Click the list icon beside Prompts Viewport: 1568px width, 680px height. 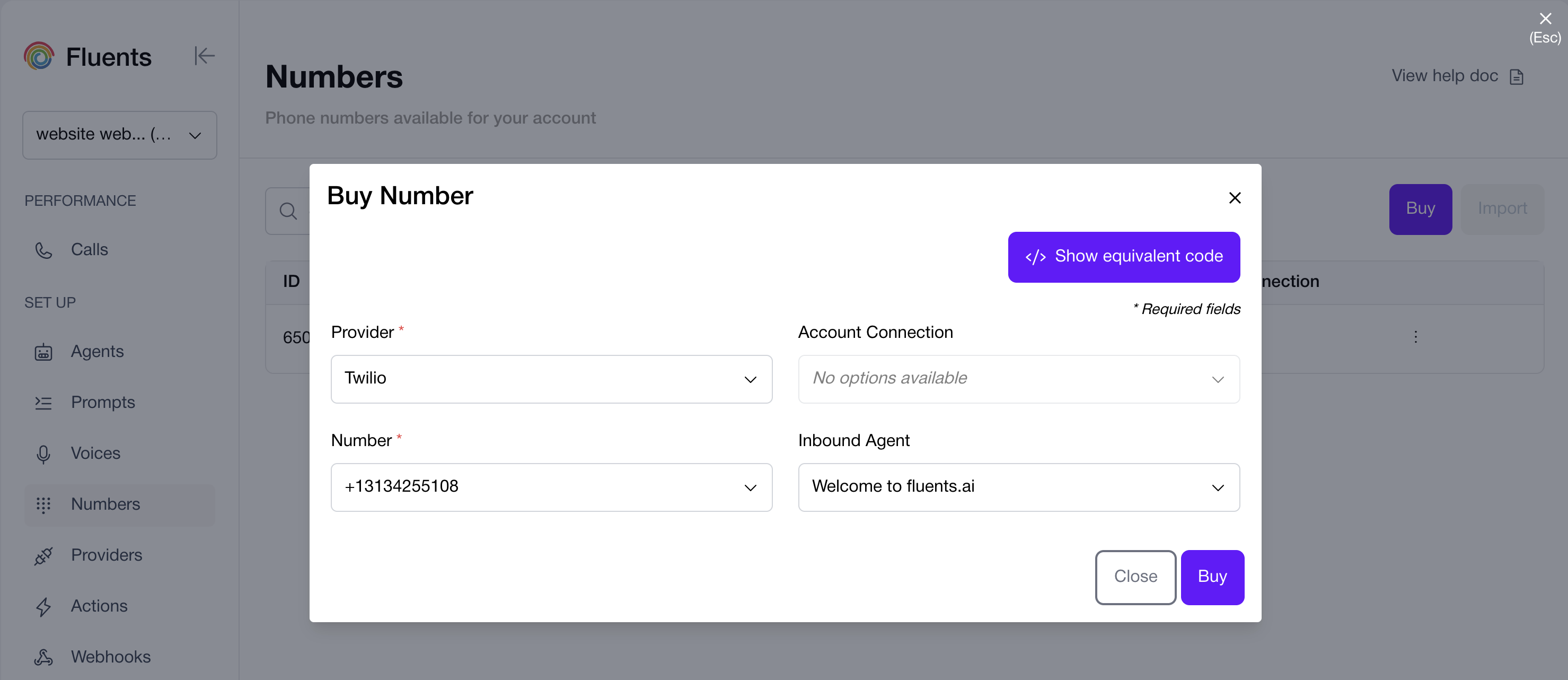point(44,403)
